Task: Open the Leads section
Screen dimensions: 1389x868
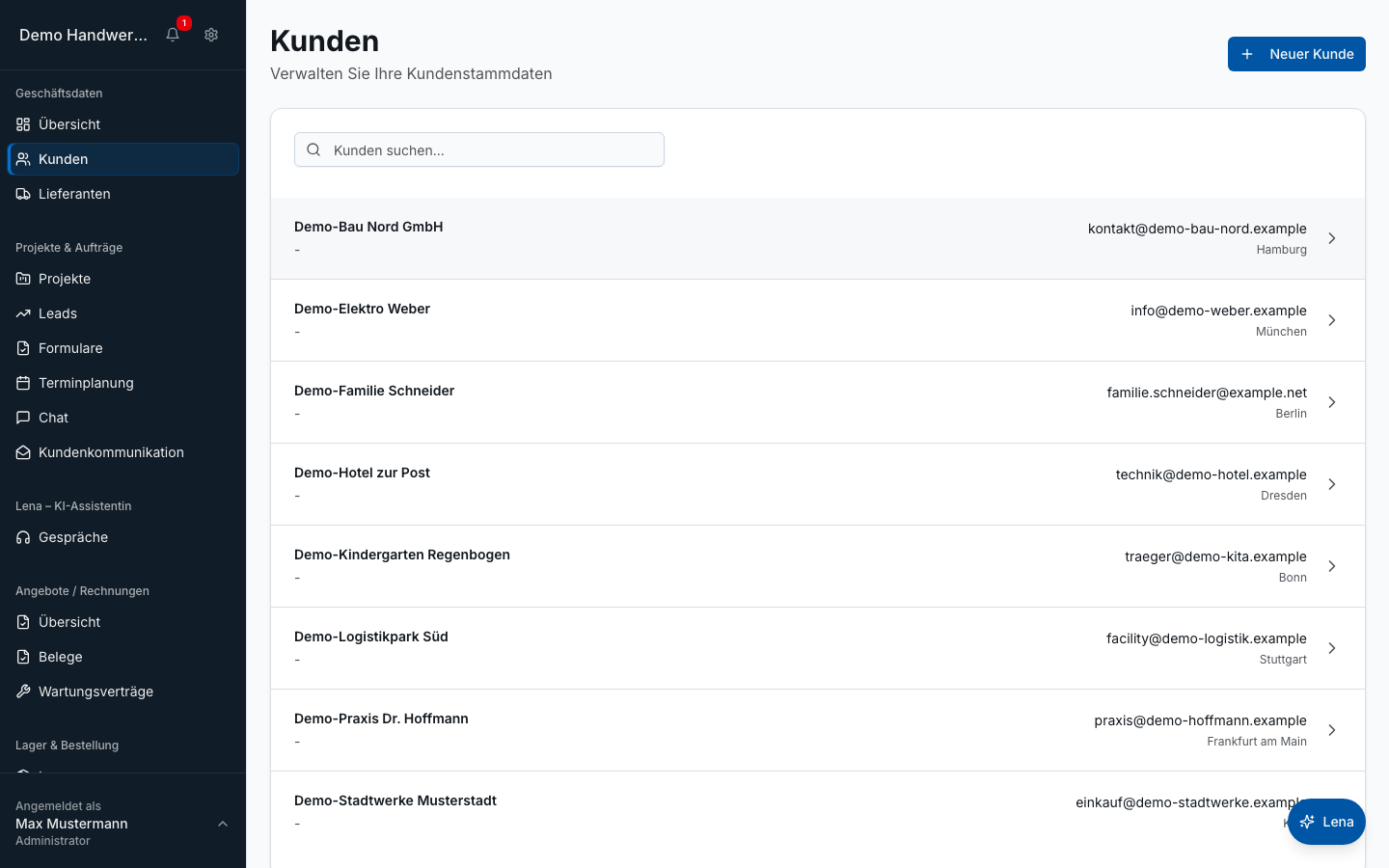Action: coord(123,313)
